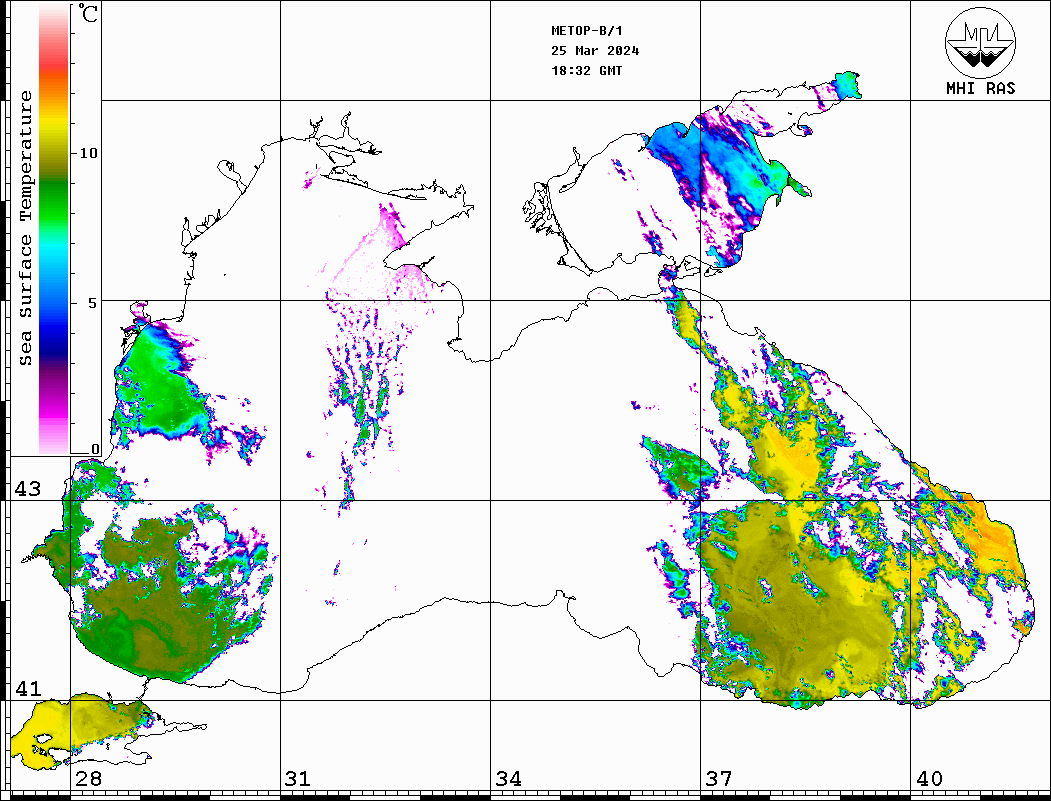Click longitude label '37'
1051x801 pixels.
719,779
